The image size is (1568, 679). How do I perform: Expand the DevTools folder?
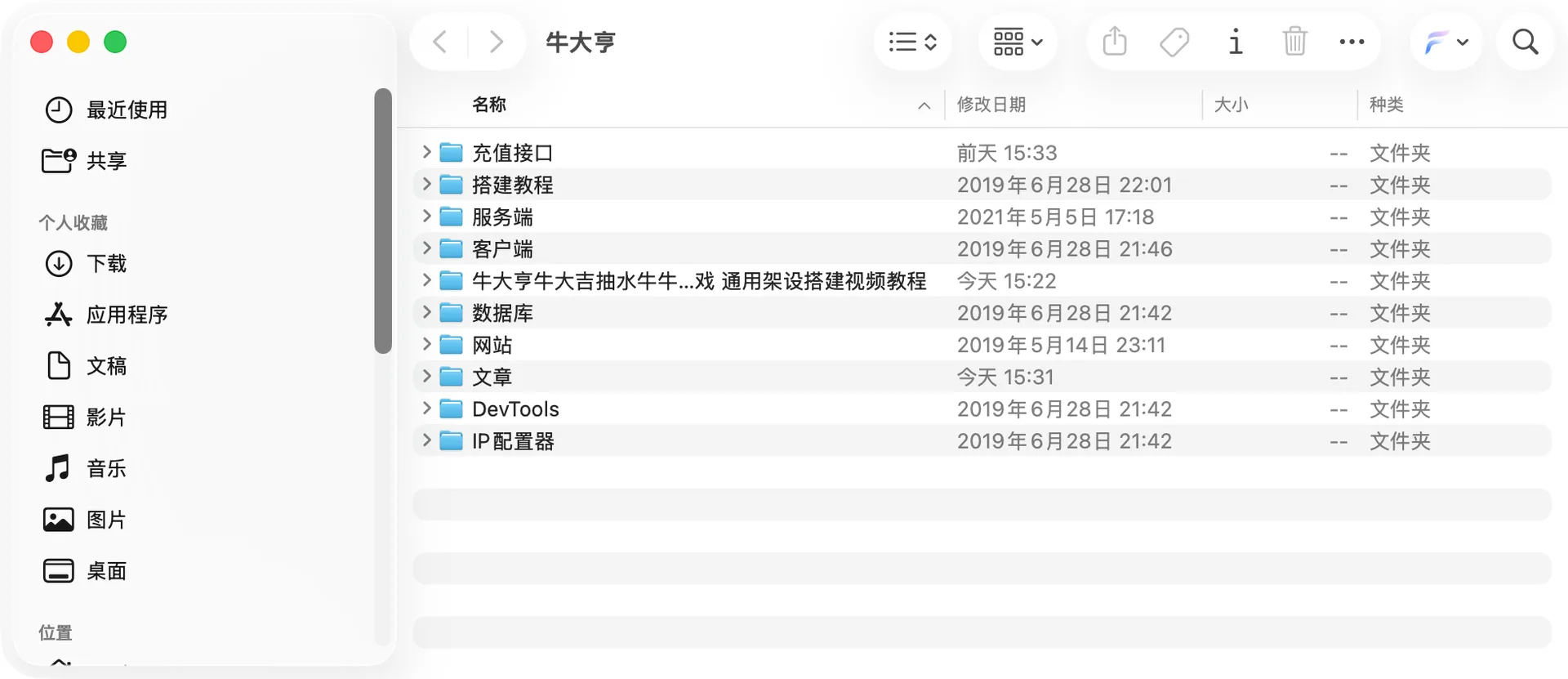tap(426, 408)
